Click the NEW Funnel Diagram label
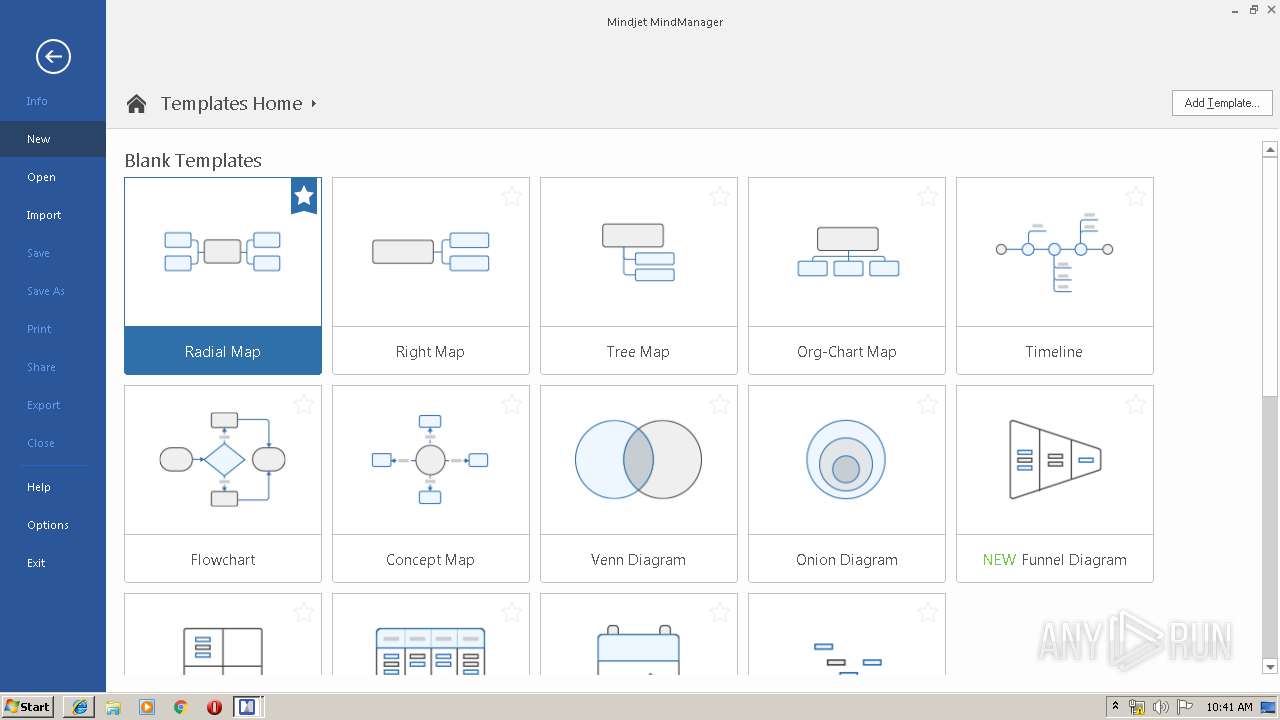Screen dimensions: 1280x720 (1055, 560)
